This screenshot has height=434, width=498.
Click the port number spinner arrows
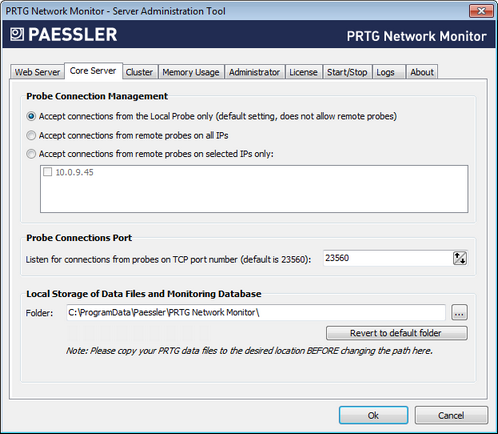(x=460, y=258)
